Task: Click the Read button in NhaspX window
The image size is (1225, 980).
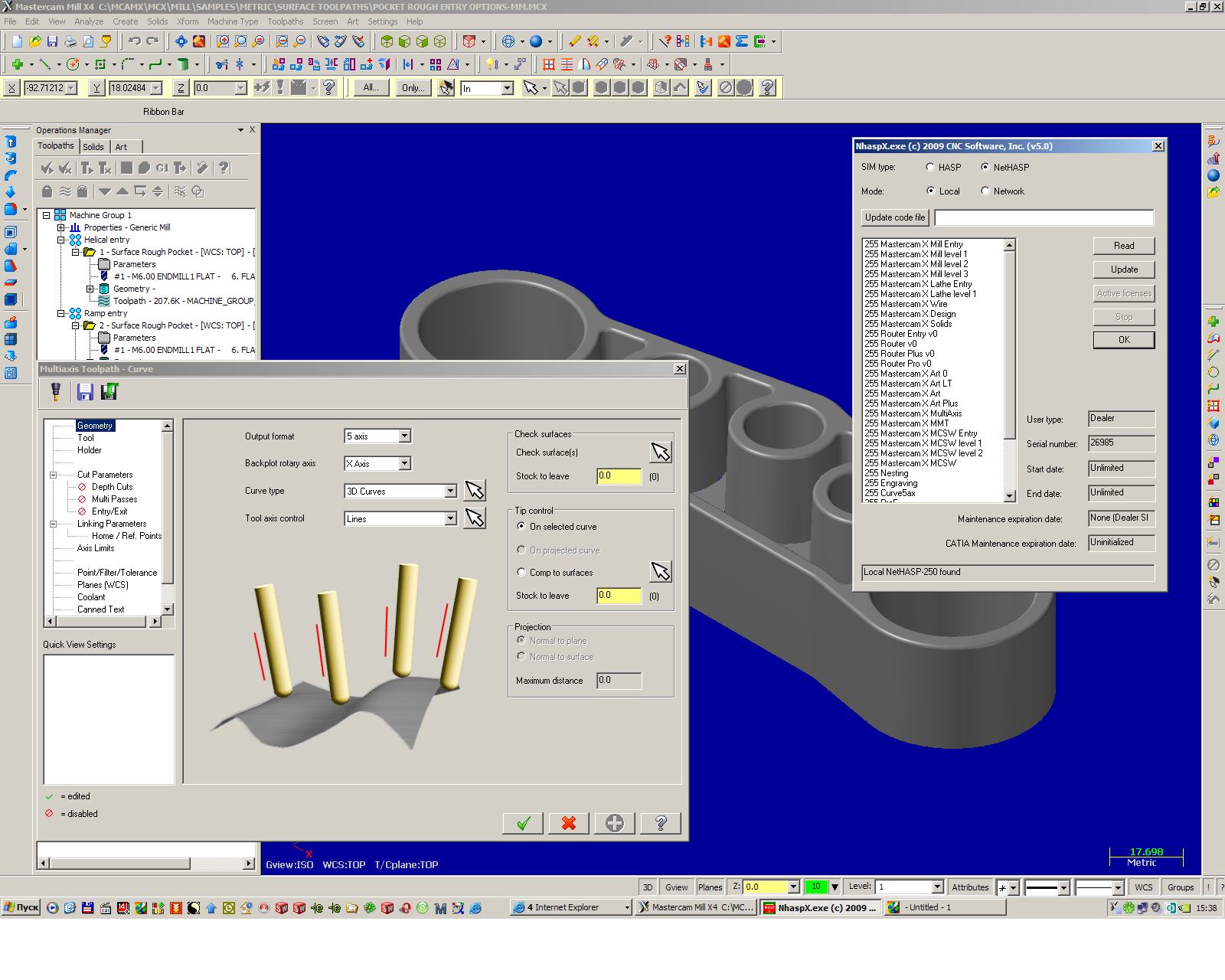Action: pos(1124,246)
